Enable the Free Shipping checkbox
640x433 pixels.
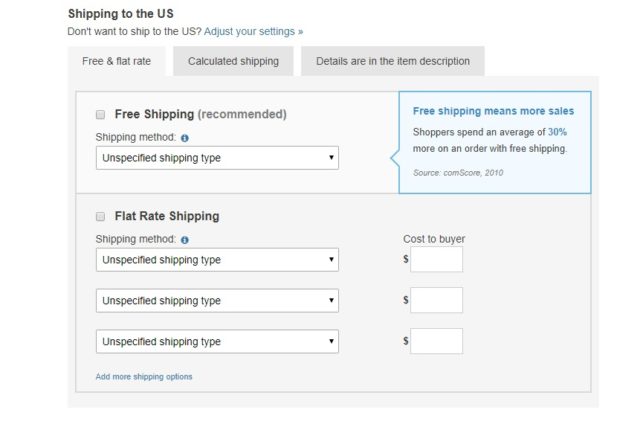pyautogui.click(x=100, y=115)
